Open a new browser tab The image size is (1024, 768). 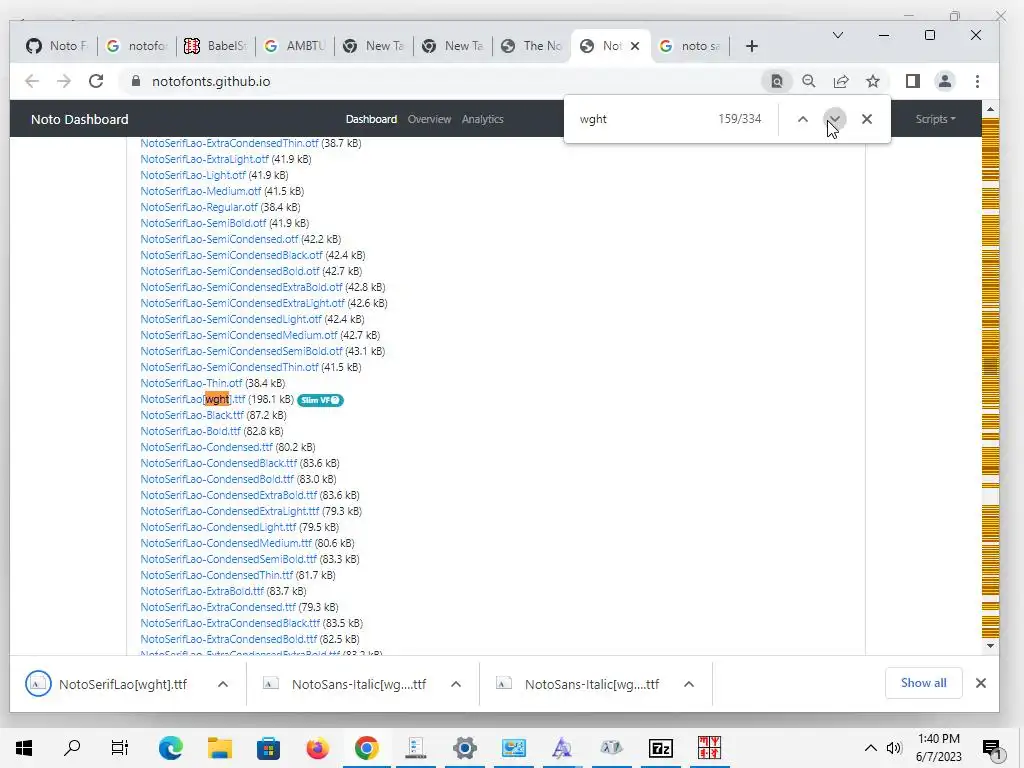point(752,46)
